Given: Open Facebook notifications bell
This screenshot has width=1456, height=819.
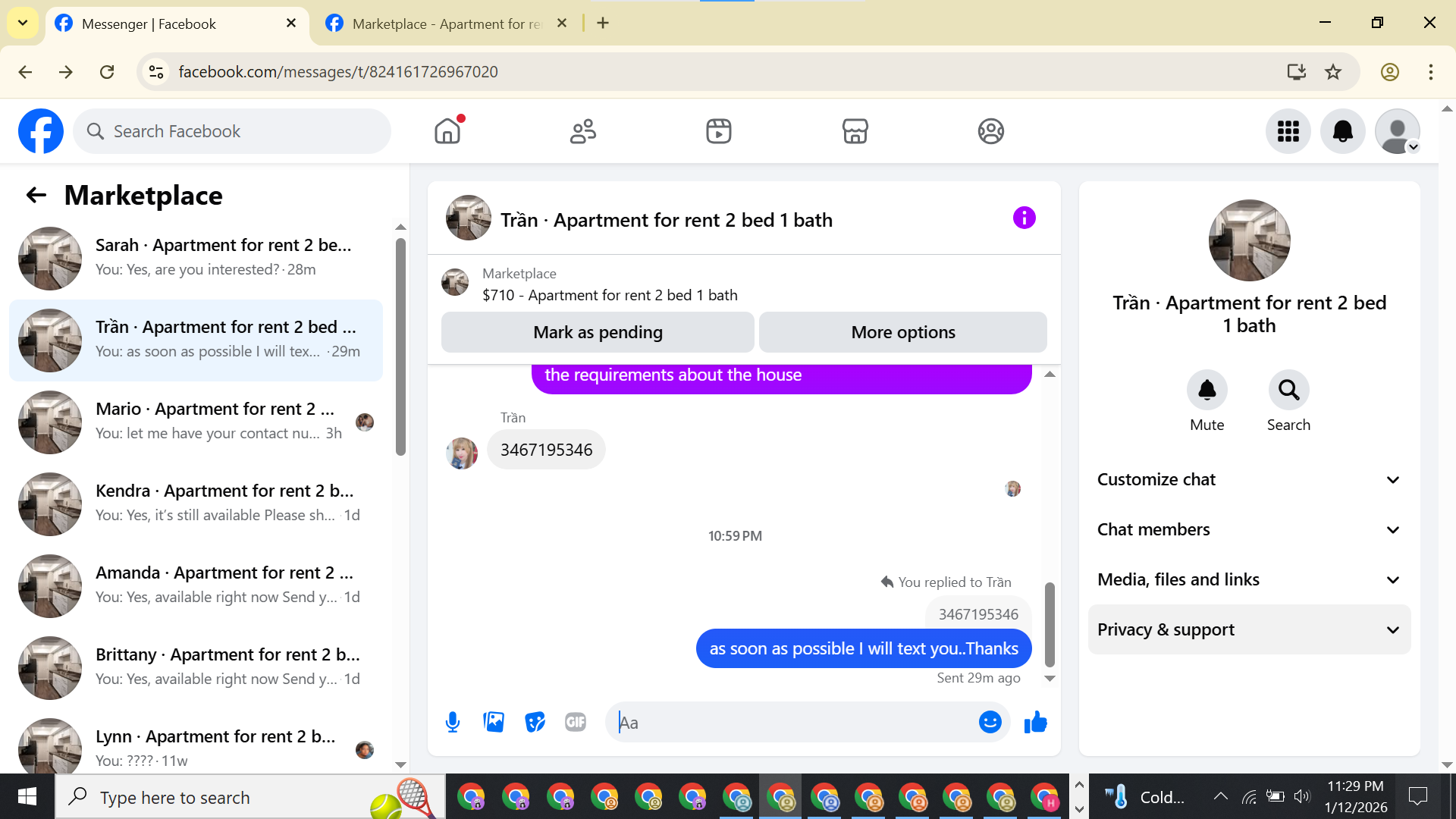Looking at the screenshot, I should tap(1342, 131).
